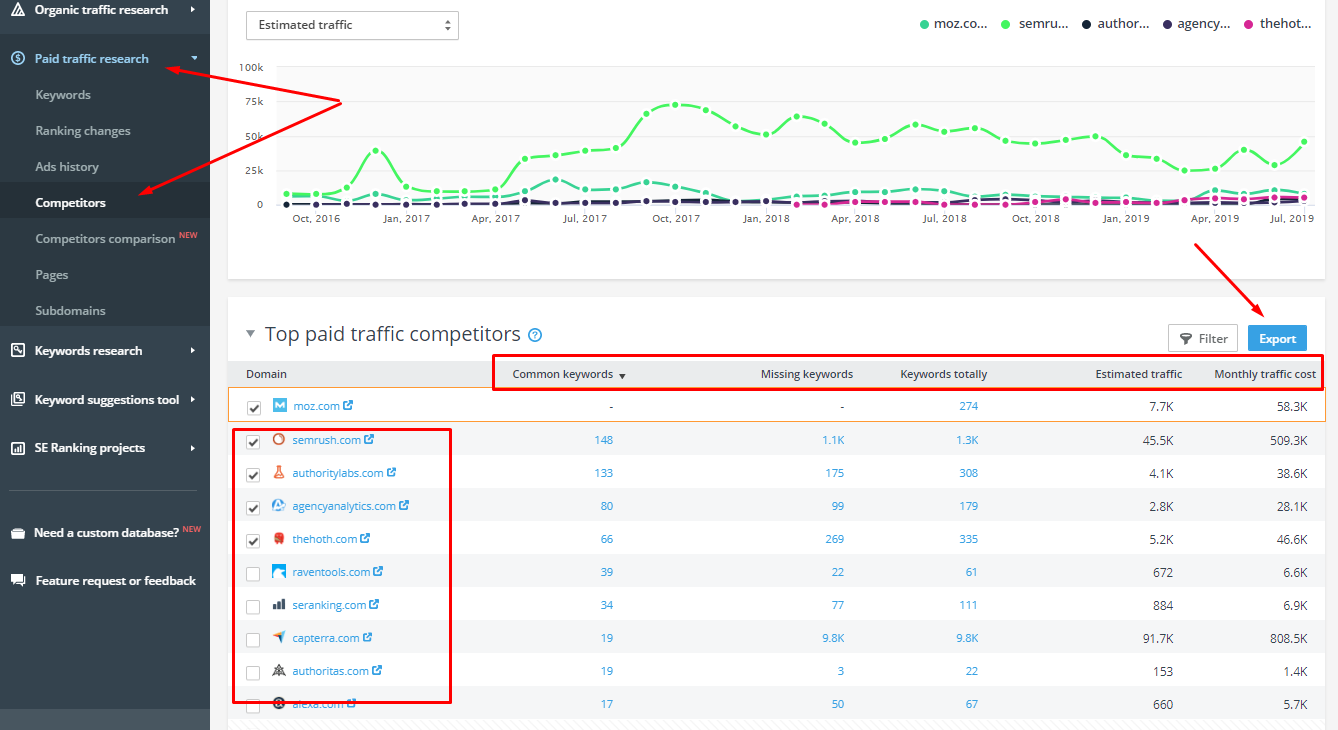Click the Export button
The width and height of the screenshot is (1338, 730).
pos(1277,338)
